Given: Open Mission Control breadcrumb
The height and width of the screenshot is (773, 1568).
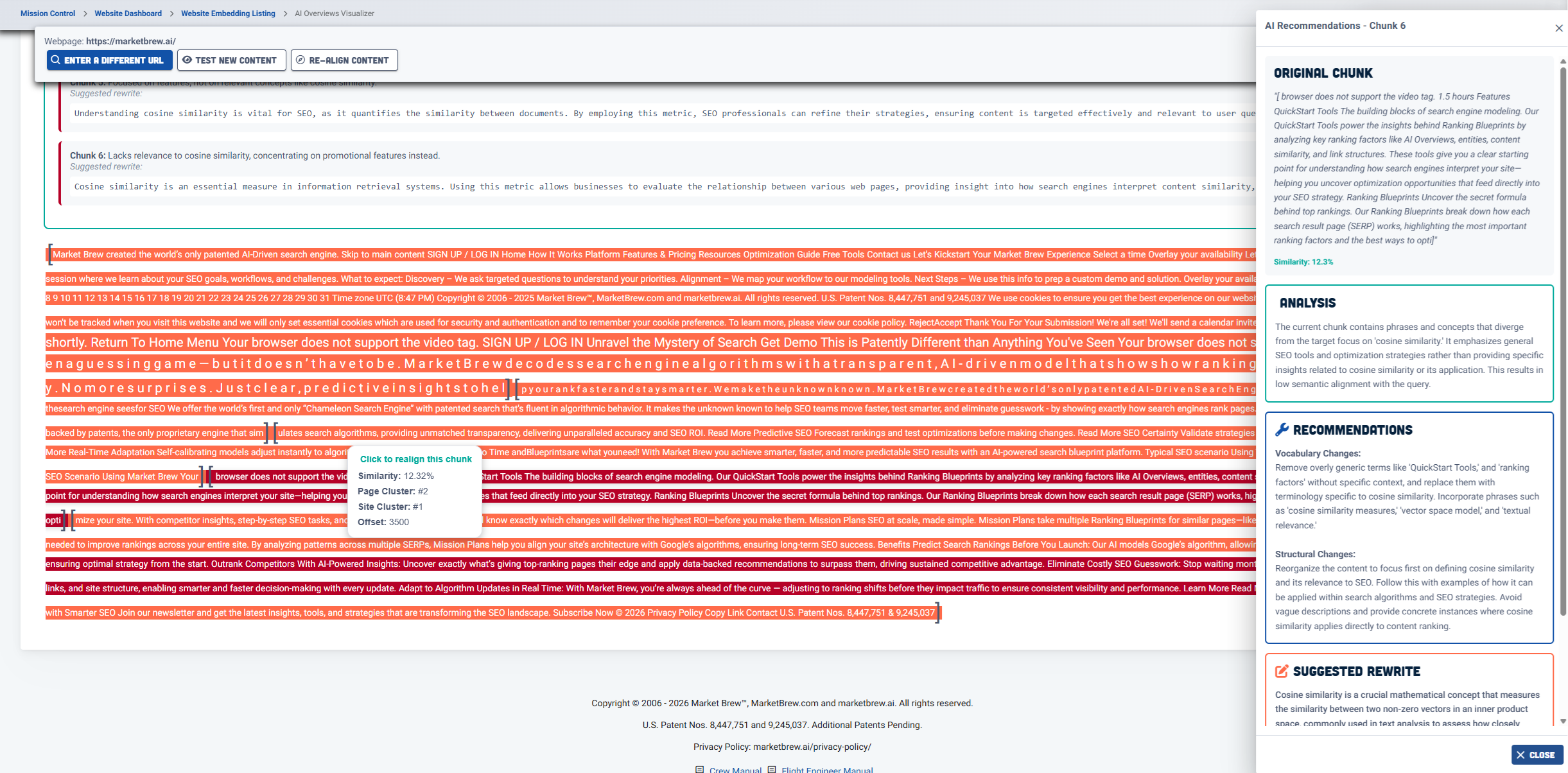Looking at the screenshot, I should click(48, 13).
